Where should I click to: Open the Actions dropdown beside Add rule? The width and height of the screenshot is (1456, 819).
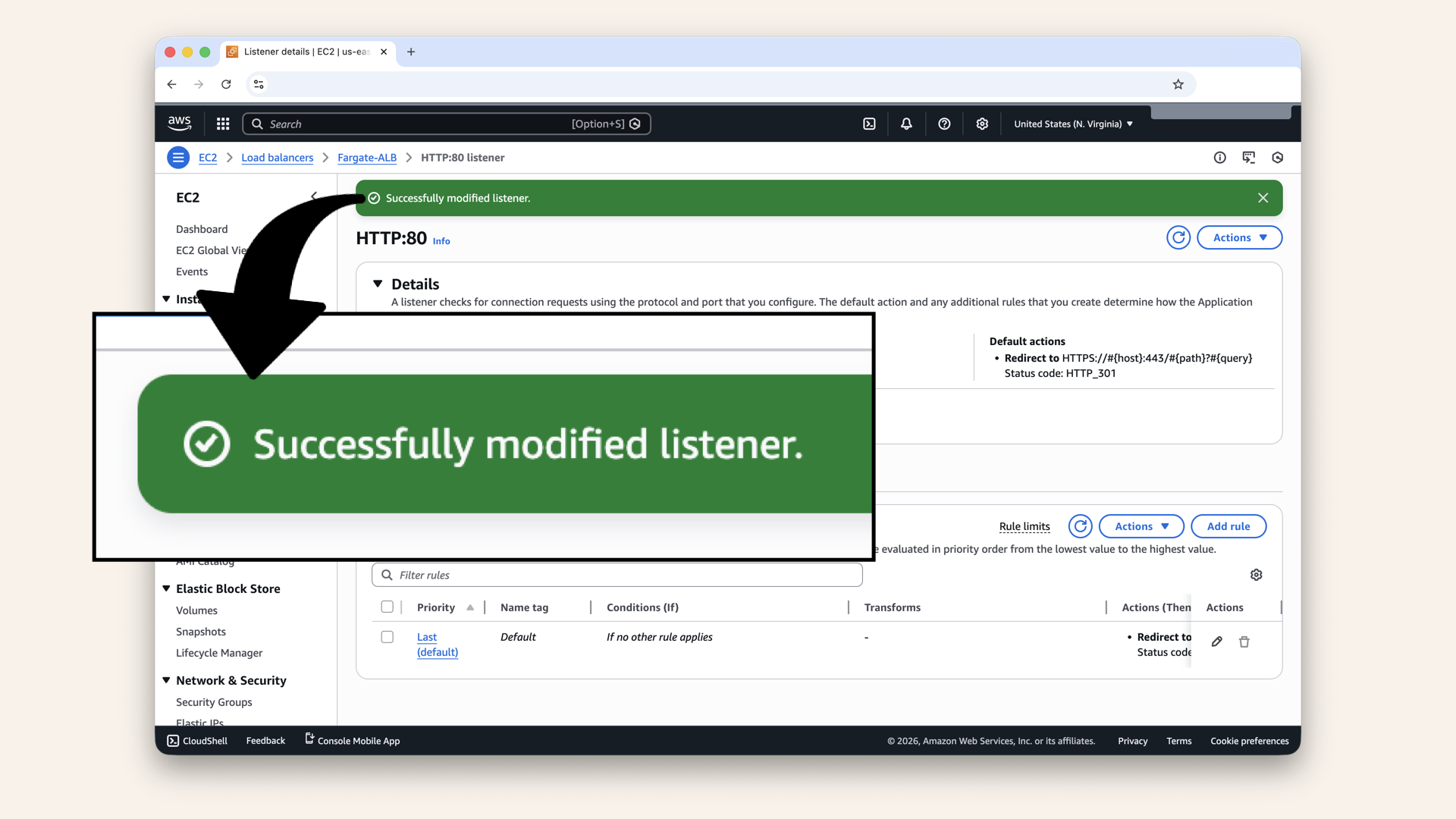click(x=1141, y=526)
